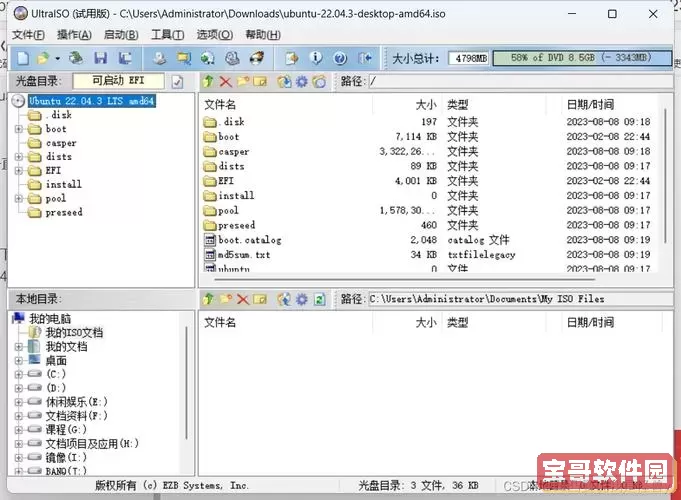
Task: Sort local file list by 日期/时间 column
Action: coord(611,322)
